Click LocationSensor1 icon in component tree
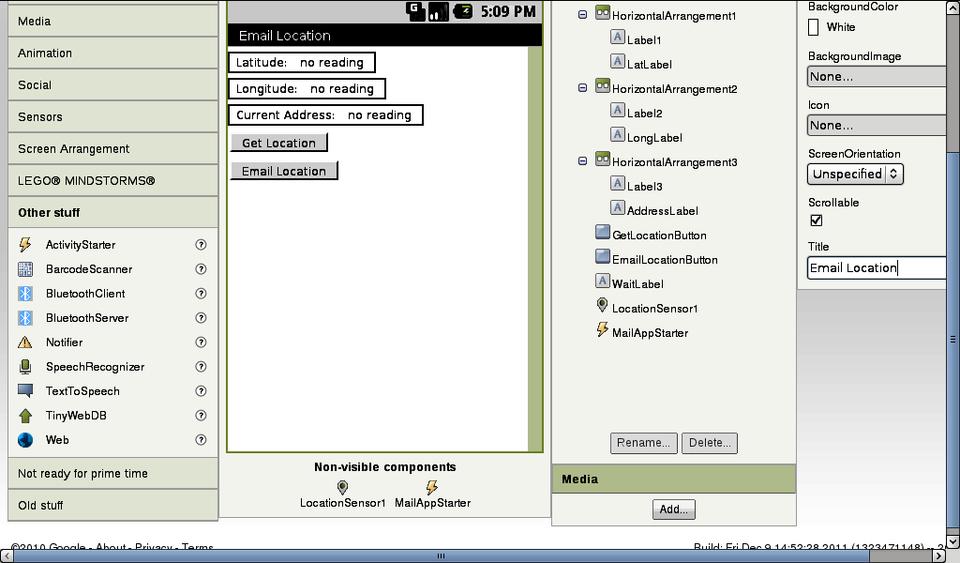 602,305
